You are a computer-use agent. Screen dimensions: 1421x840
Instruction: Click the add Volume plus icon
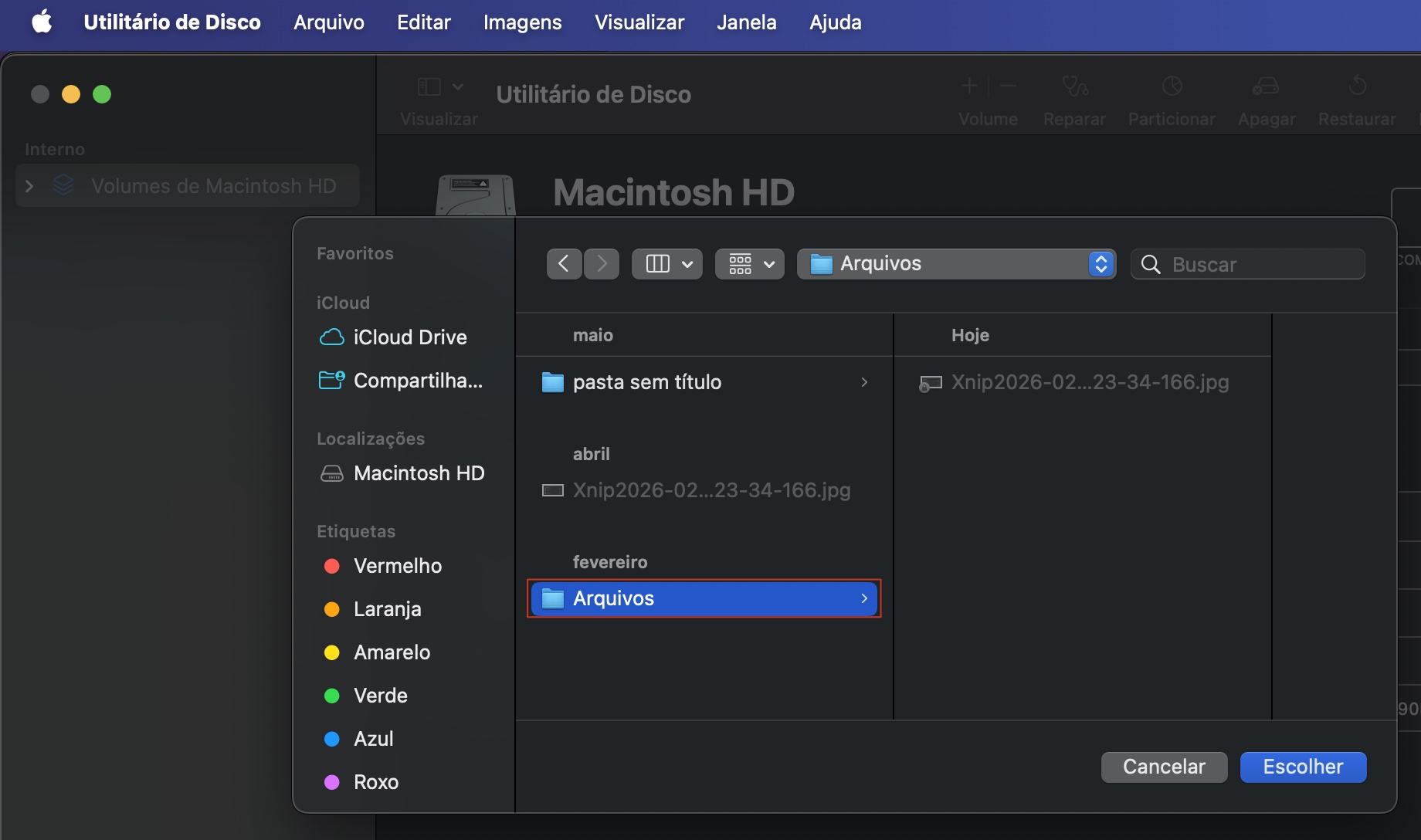tap(969, 86)
